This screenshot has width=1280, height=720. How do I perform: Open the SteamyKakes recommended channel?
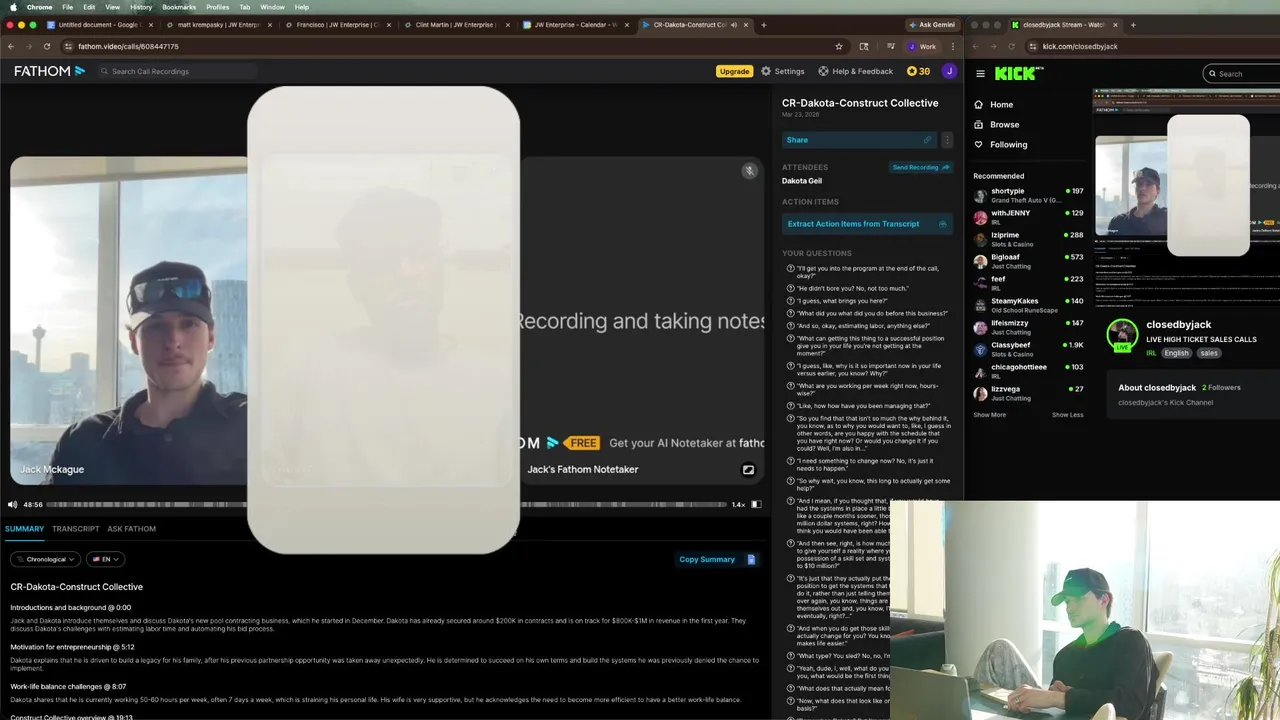pyautogui.click(x=1028, y=305)
